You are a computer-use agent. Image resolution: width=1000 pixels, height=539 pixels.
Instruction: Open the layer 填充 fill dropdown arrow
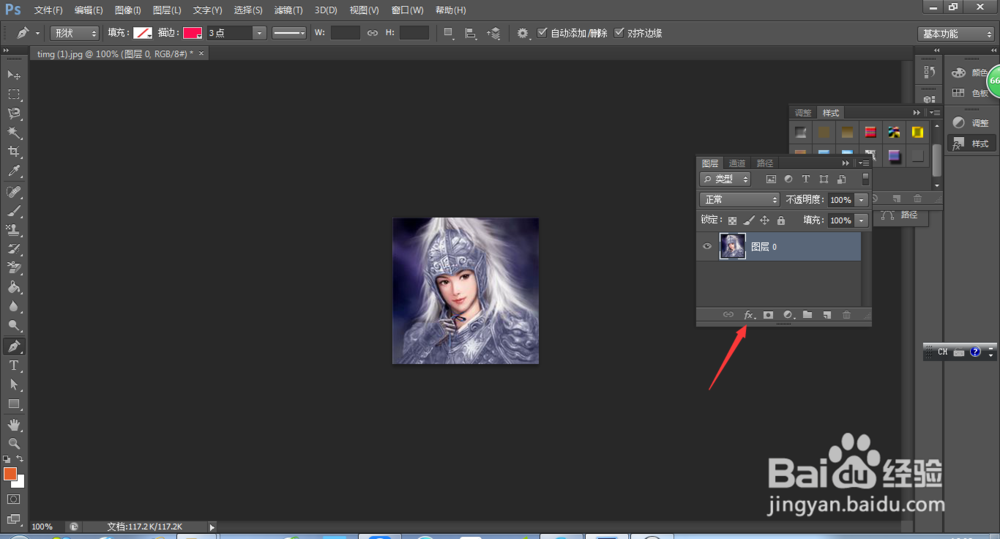(862, 221)
